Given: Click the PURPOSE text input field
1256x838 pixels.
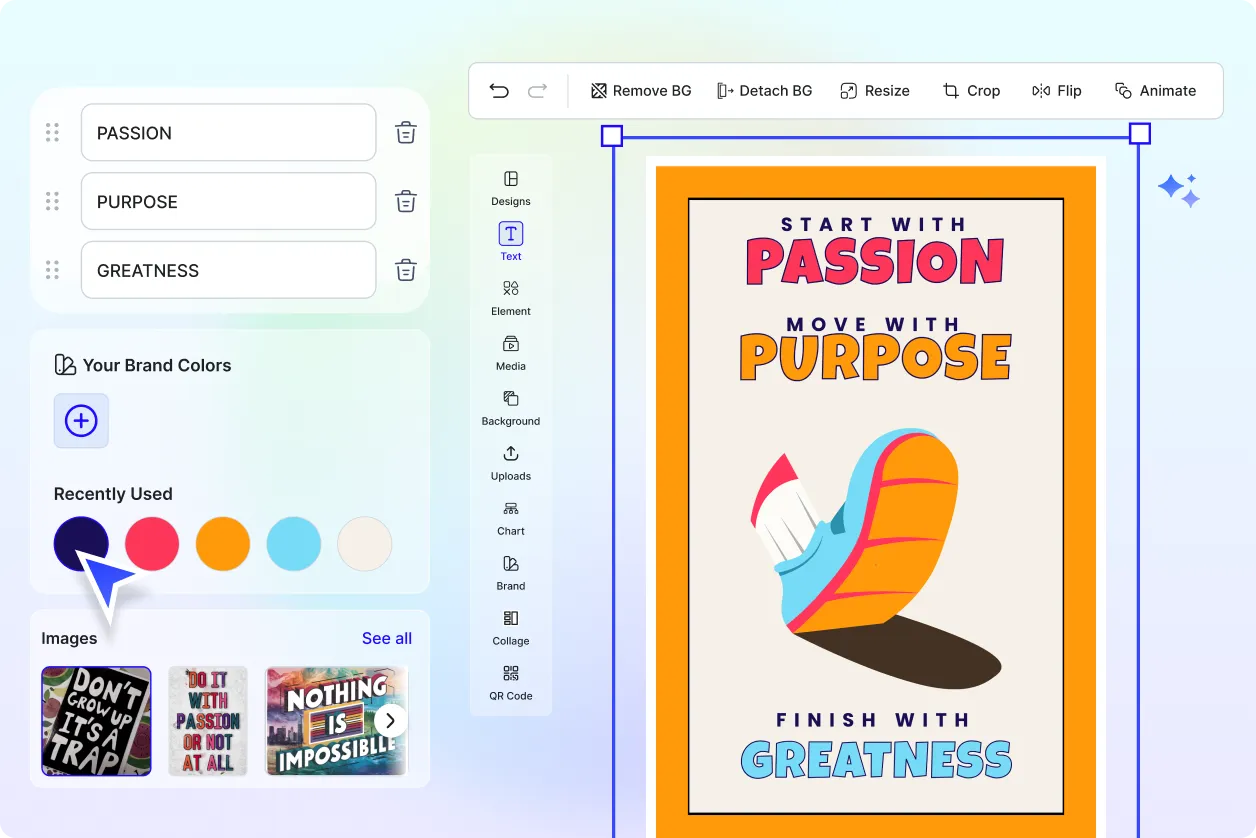Looking at the screenshot, I should pos(228,202).
